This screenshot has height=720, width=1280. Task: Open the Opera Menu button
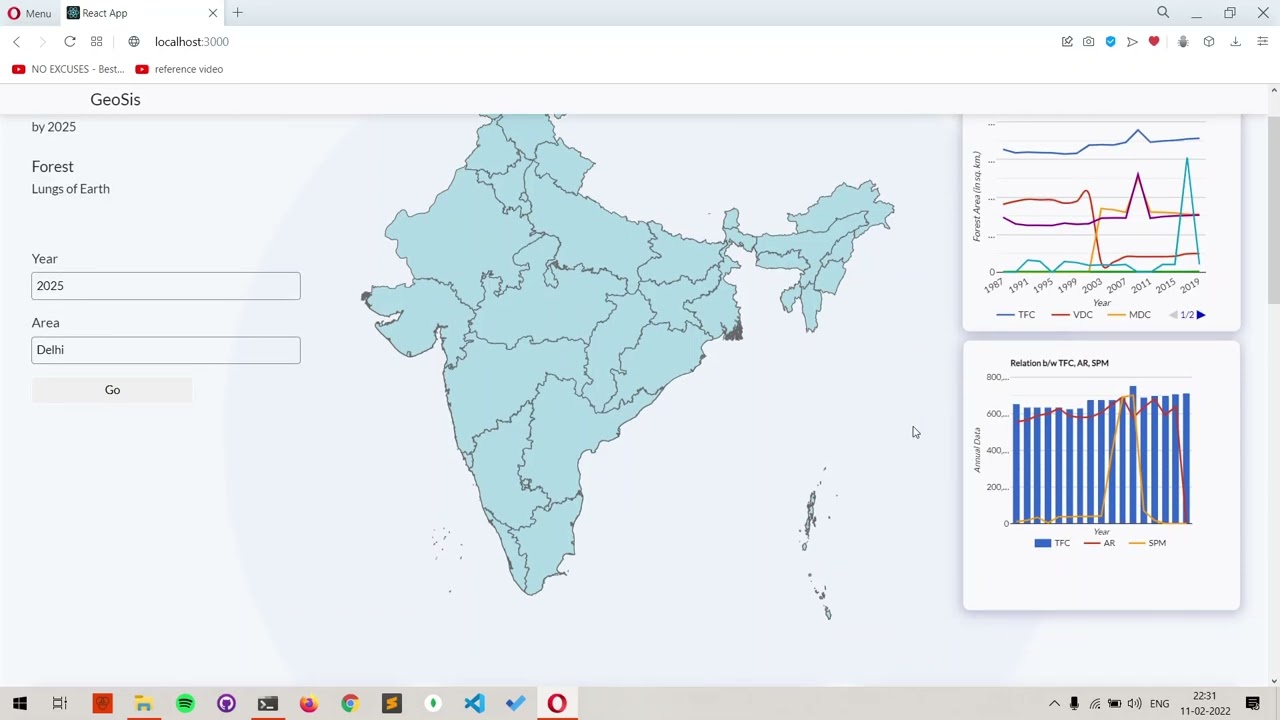pyautogui.click(x=29, y=13)
